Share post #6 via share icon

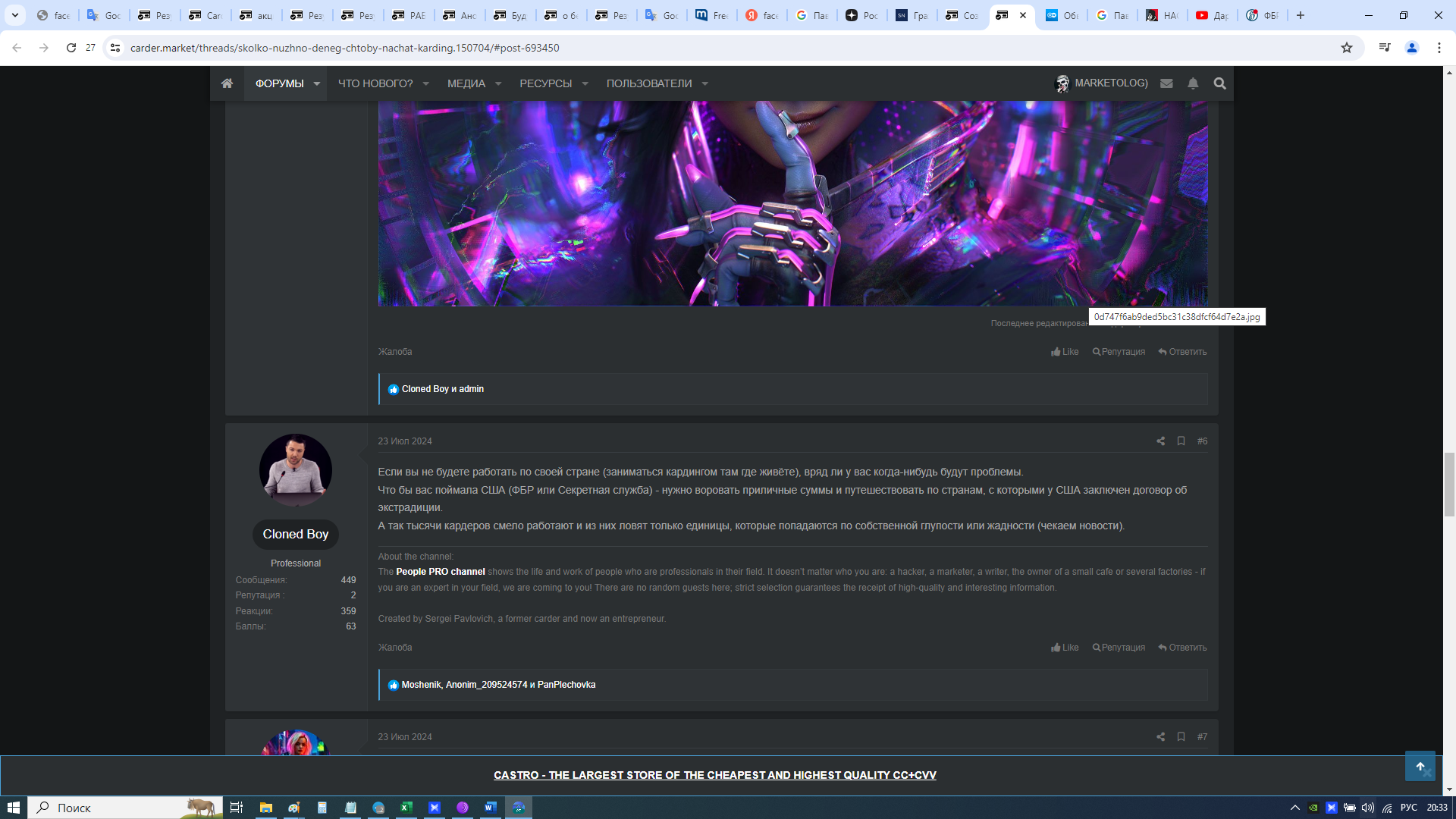[x=1160, y=441]
